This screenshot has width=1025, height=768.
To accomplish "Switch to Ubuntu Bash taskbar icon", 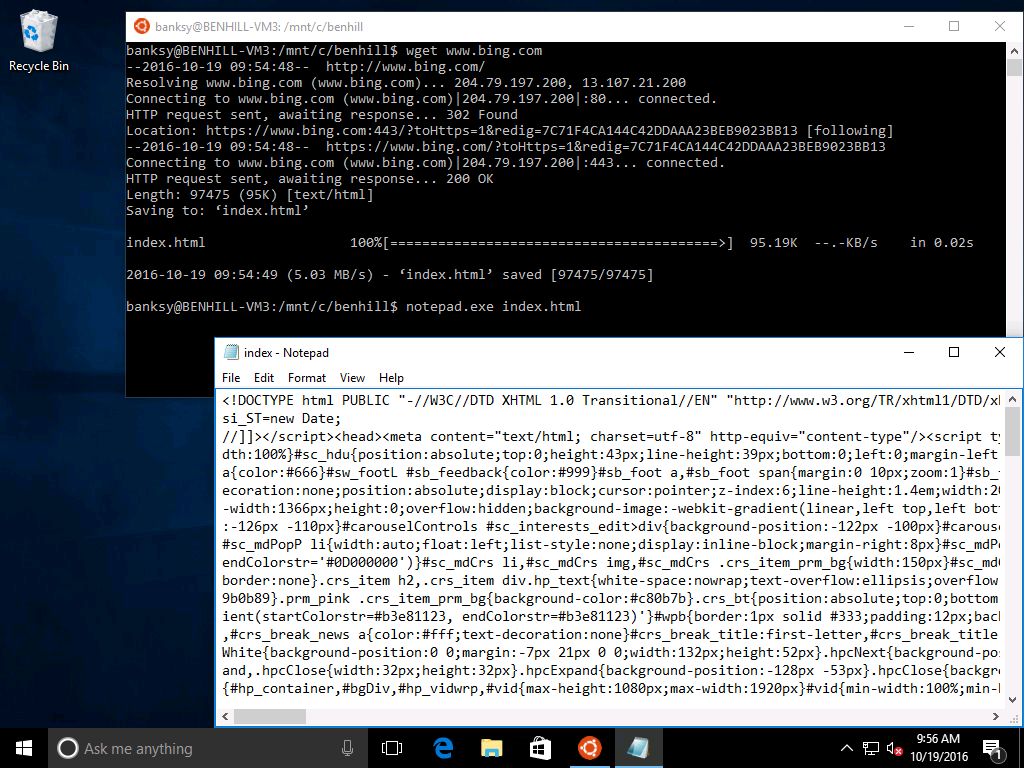I will [x=589, y=748].
